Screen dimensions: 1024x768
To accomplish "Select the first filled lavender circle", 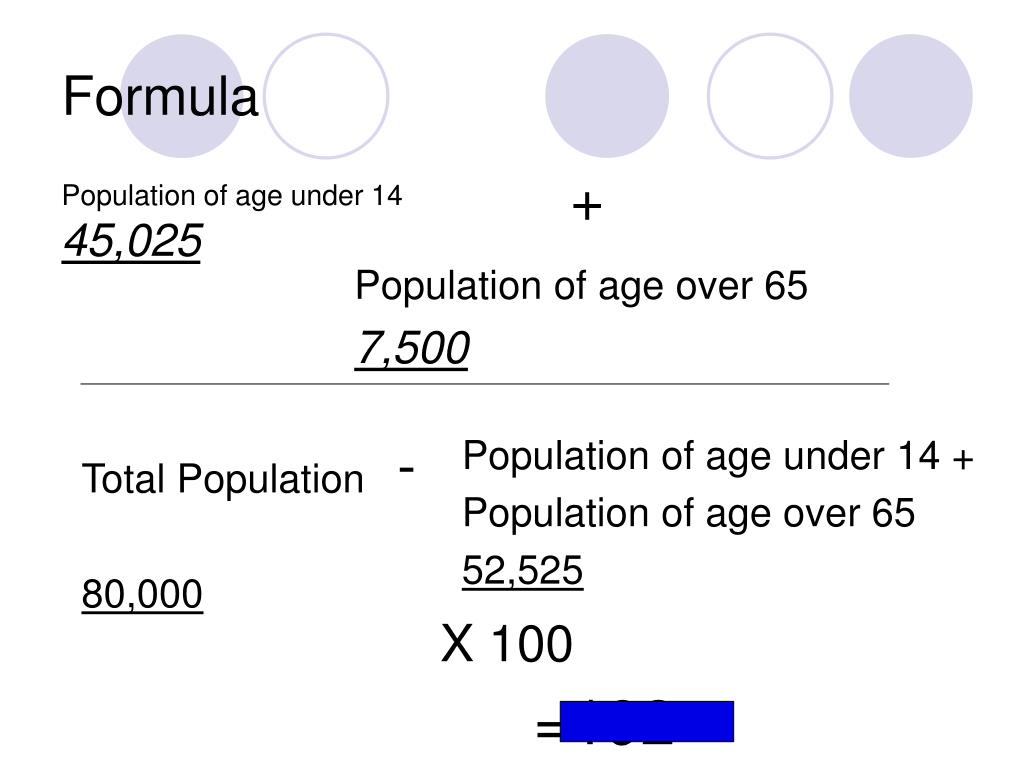I will pos(183,96).
